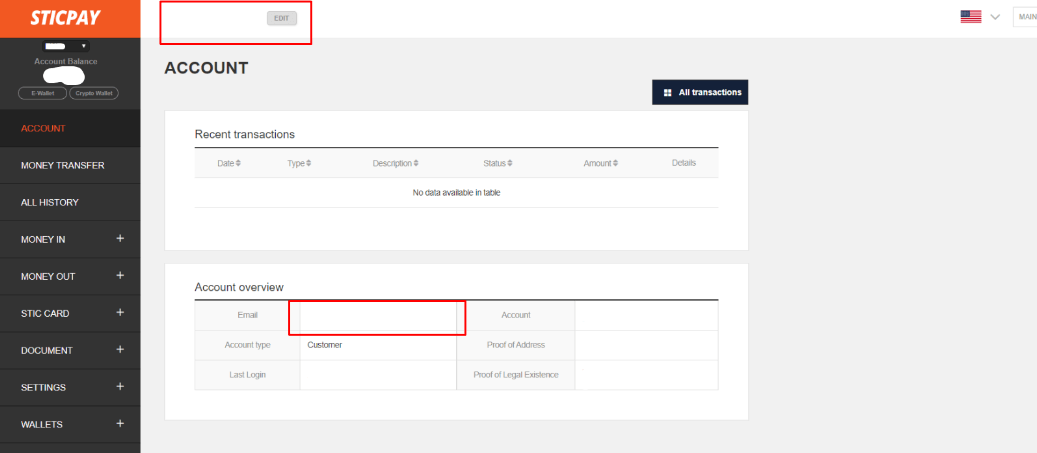Image resolution: width=1037 pixels, height=453 pixels.
Task: Sort transactions by Status column arrows
Action: [509, 163]
